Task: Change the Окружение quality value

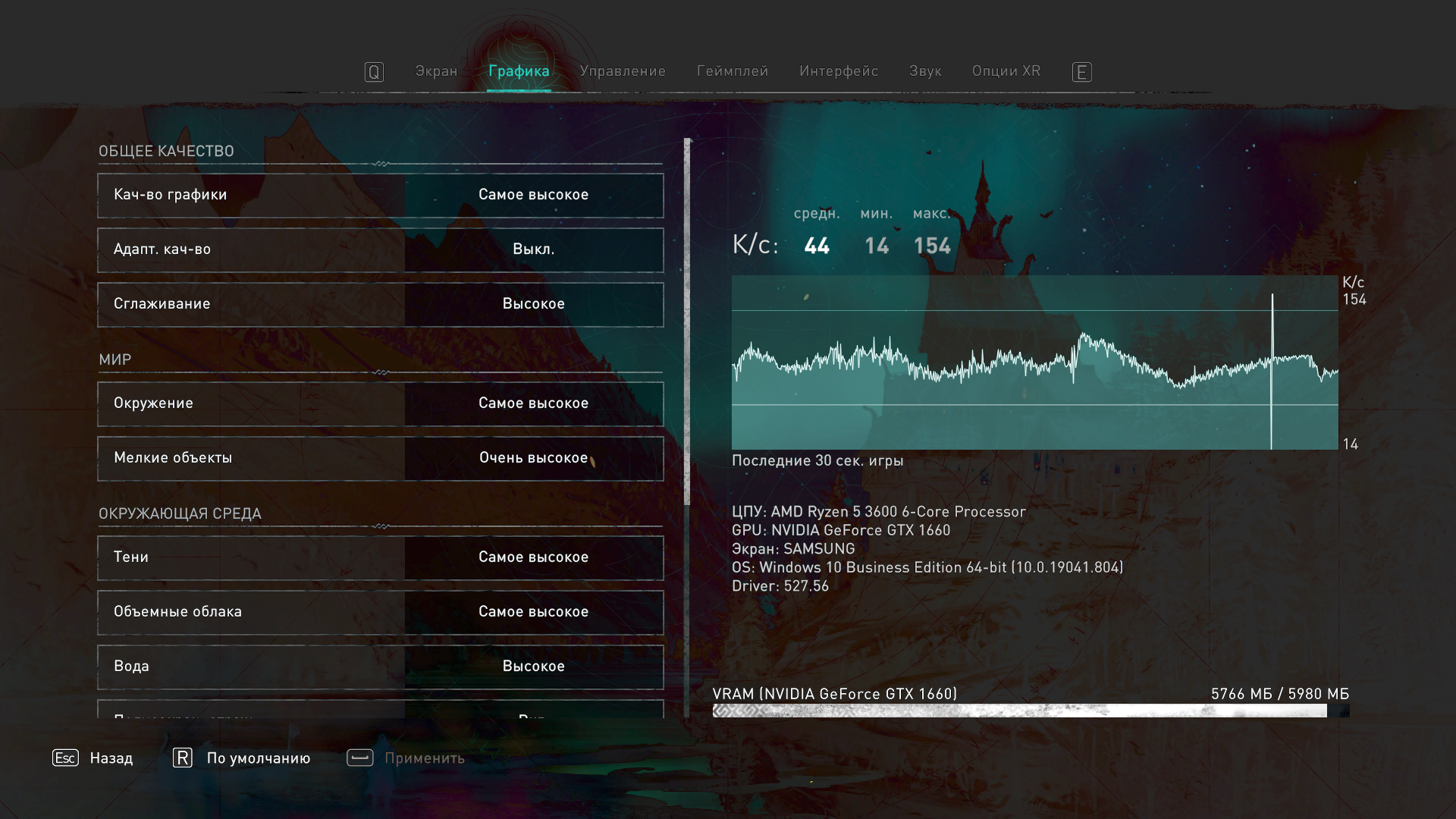Action: (x=533, y=403)
